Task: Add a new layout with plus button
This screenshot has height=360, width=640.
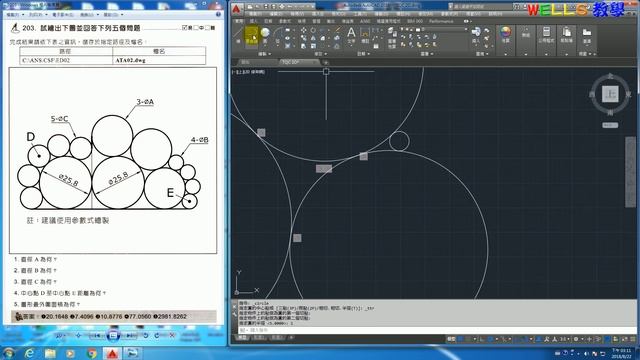Action: 291,338
